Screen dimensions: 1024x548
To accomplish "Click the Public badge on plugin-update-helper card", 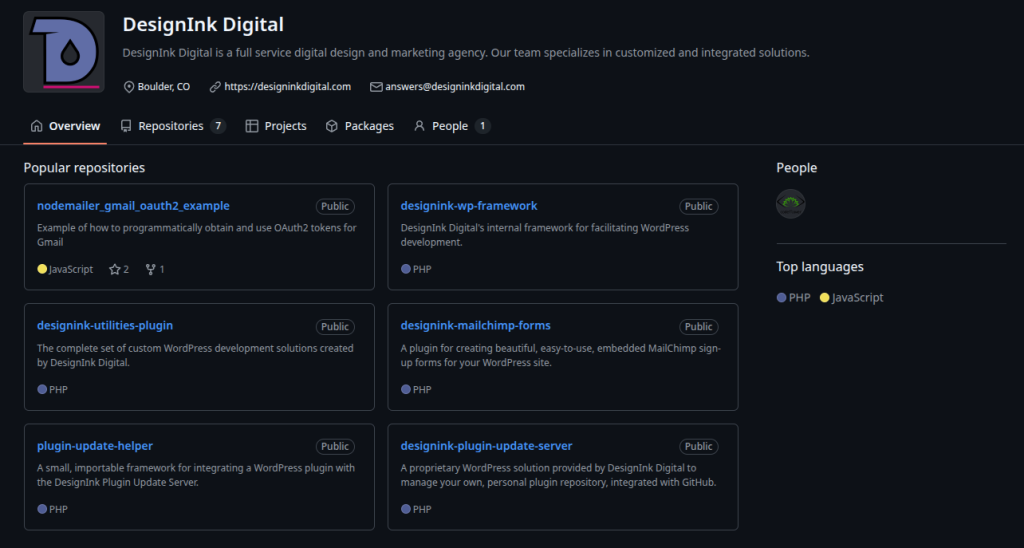I will pyautogui.click(x=335, y=447).
